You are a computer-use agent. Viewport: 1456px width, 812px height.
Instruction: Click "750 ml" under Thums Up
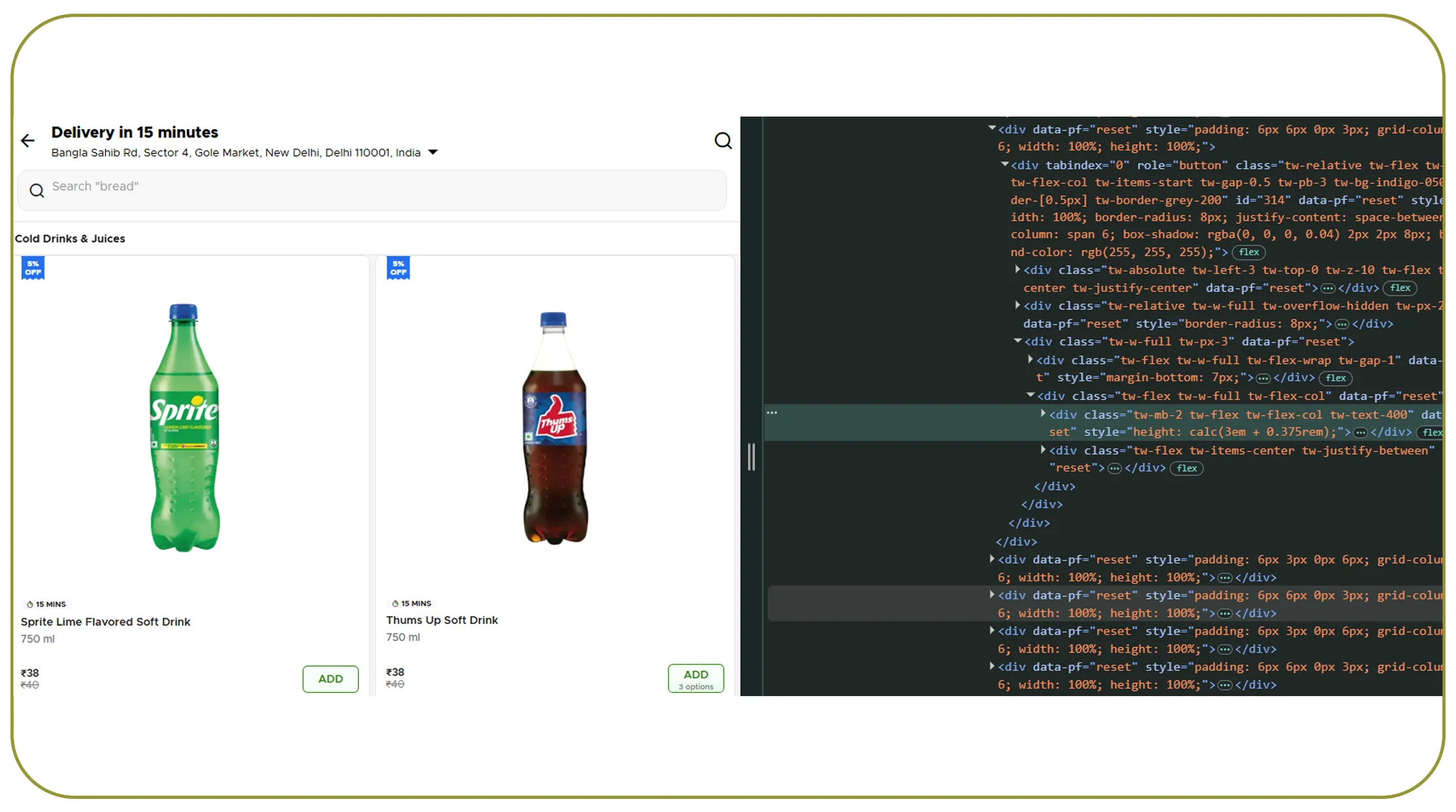point(403,637)
